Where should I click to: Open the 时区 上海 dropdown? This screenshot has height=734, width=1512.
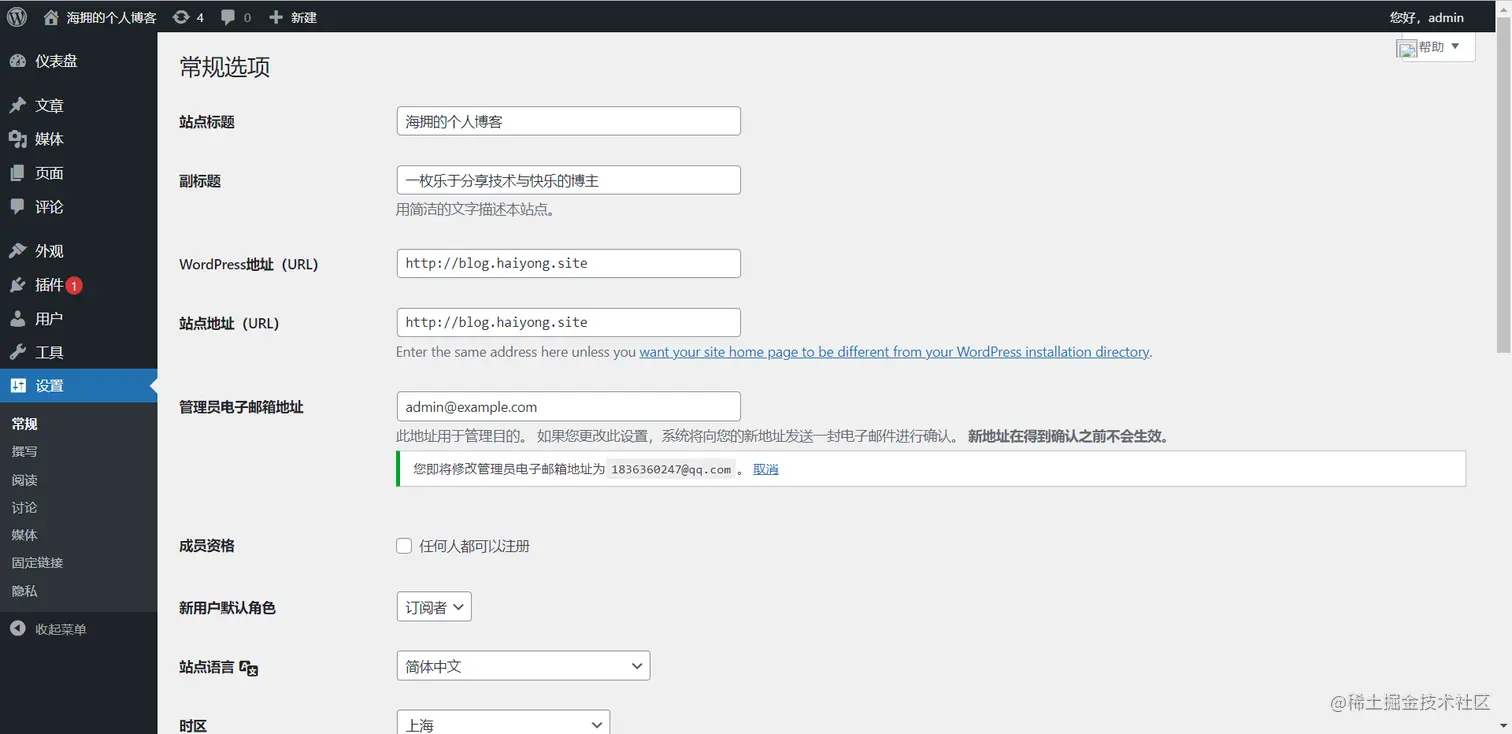(x=503, y=724)
